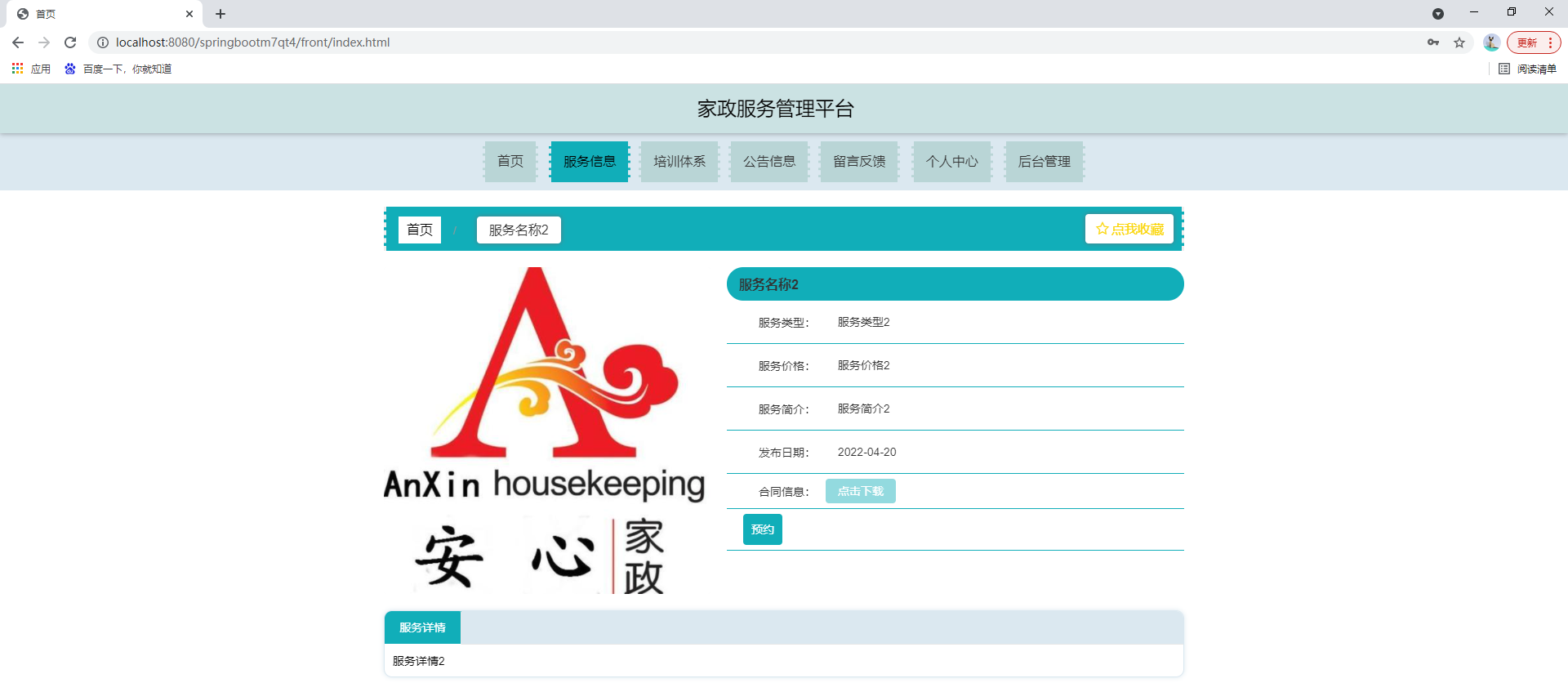The width and height of the screenshot is (1568, 692).
Task: Click 服务详情2 description text
Action: [418, 661]
